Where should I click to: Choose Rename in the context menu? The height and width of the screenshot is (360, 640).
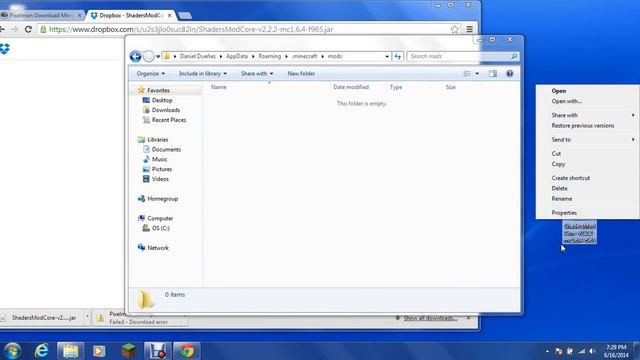tap(562, 199)
